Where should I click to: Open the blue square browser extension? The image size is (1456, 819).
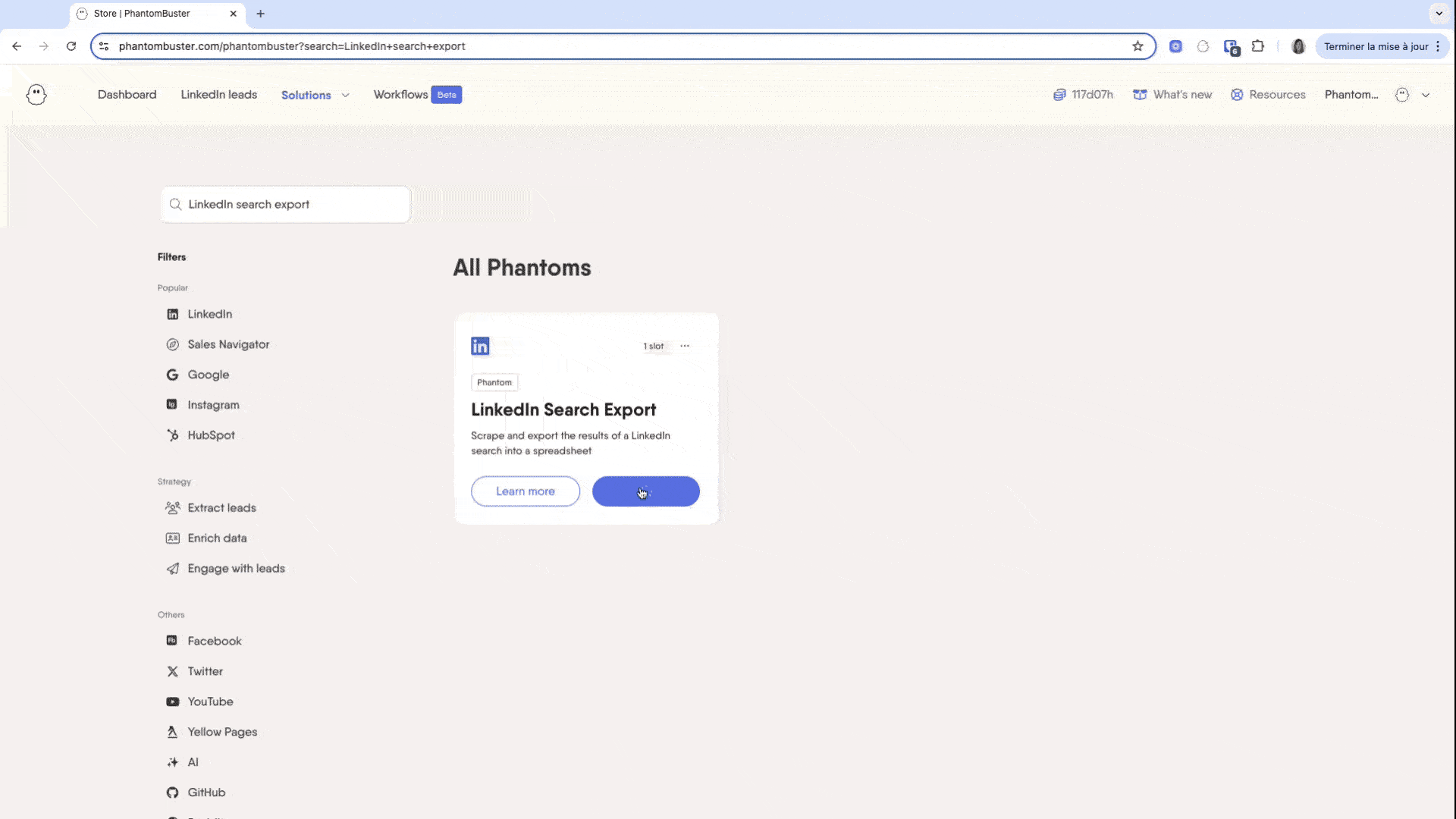(1175, 46)
